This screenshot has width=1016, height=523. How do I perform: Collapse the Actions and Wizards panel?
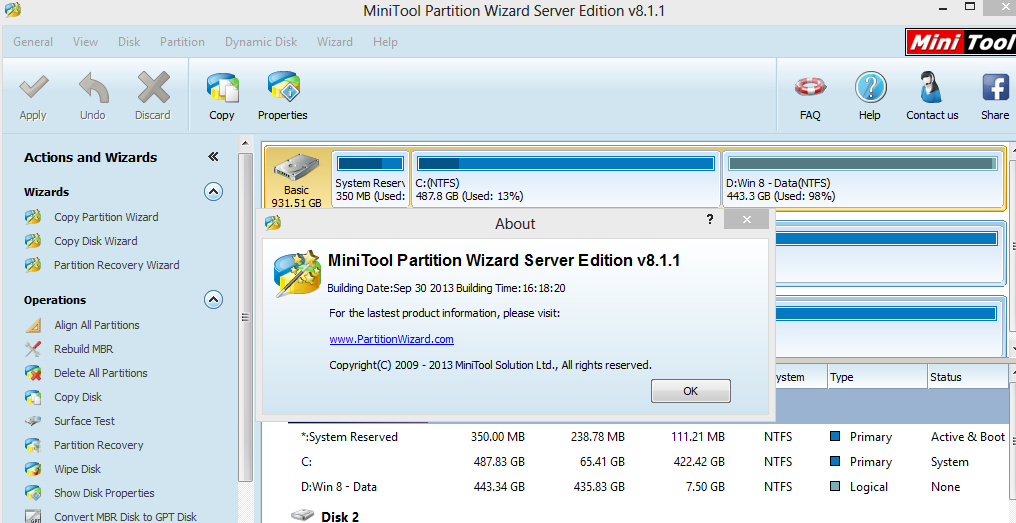click(x=213, y=157)
